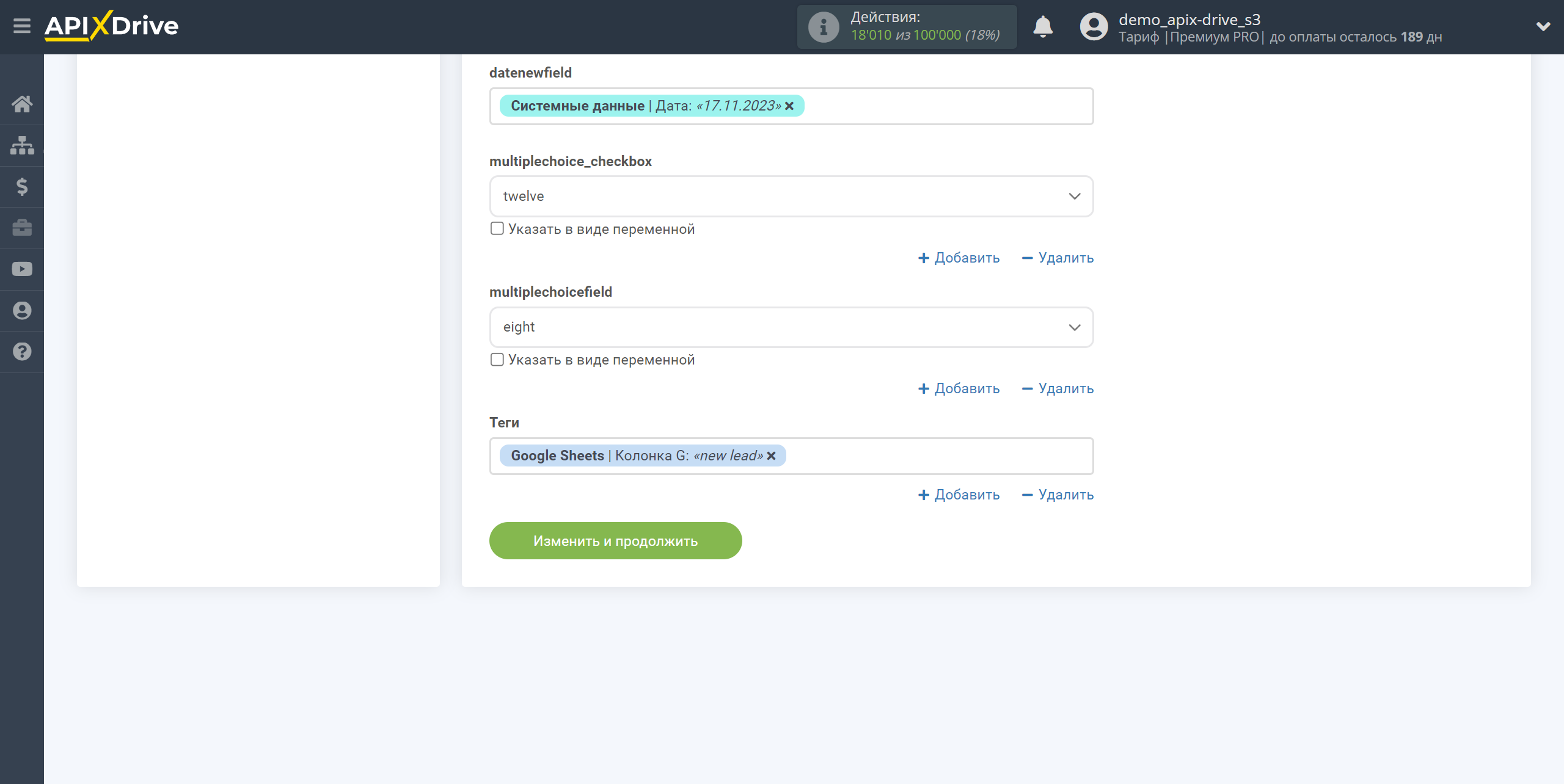Open YouTube video tutorials icon

tap(22, 269)
